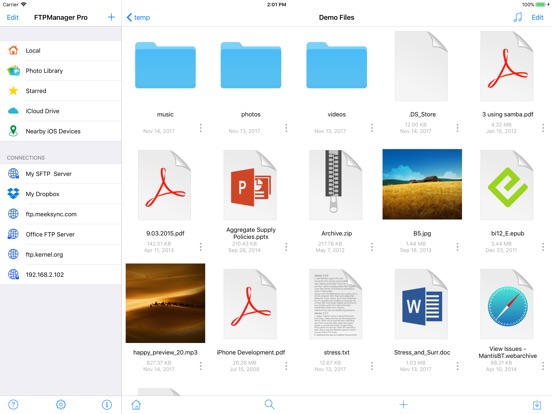
Task: Add new item with bottom plus icon
Action: click(403, 404)
